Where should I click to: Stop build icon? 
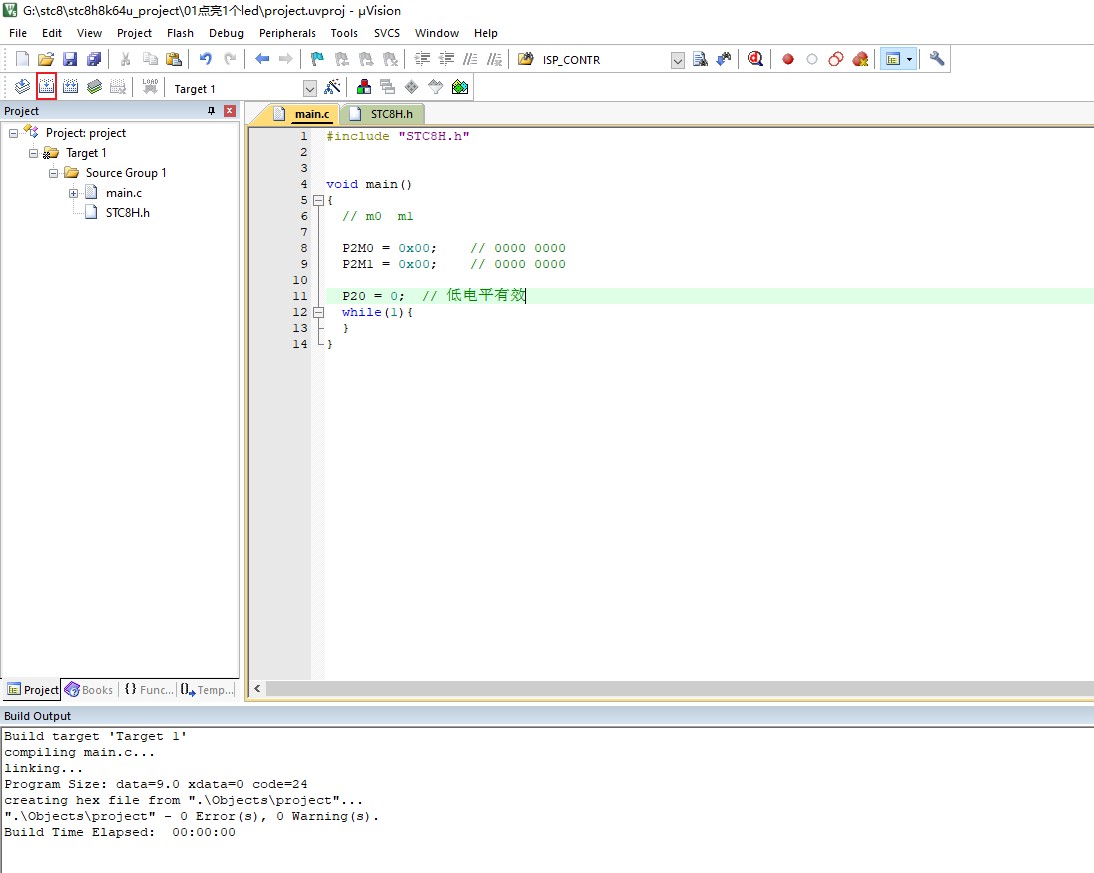click(x=119, y=87)
